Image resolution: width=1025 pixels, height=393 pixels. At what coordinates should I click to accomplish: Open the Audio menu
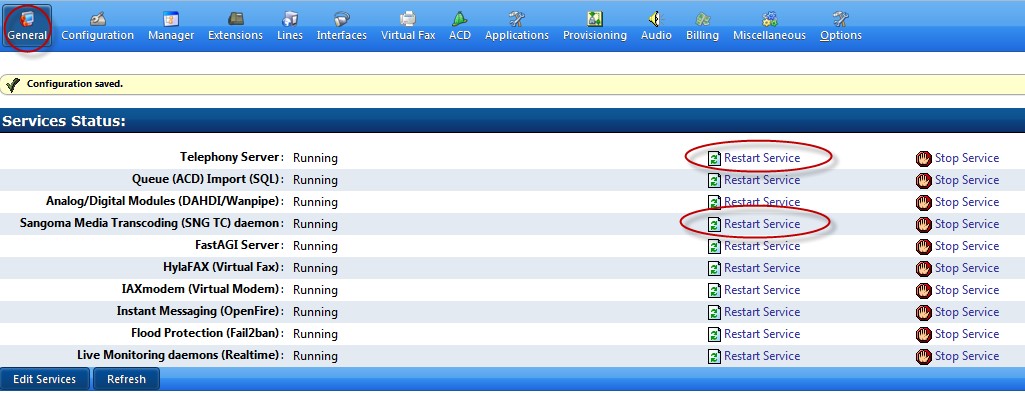coord(656,27)
